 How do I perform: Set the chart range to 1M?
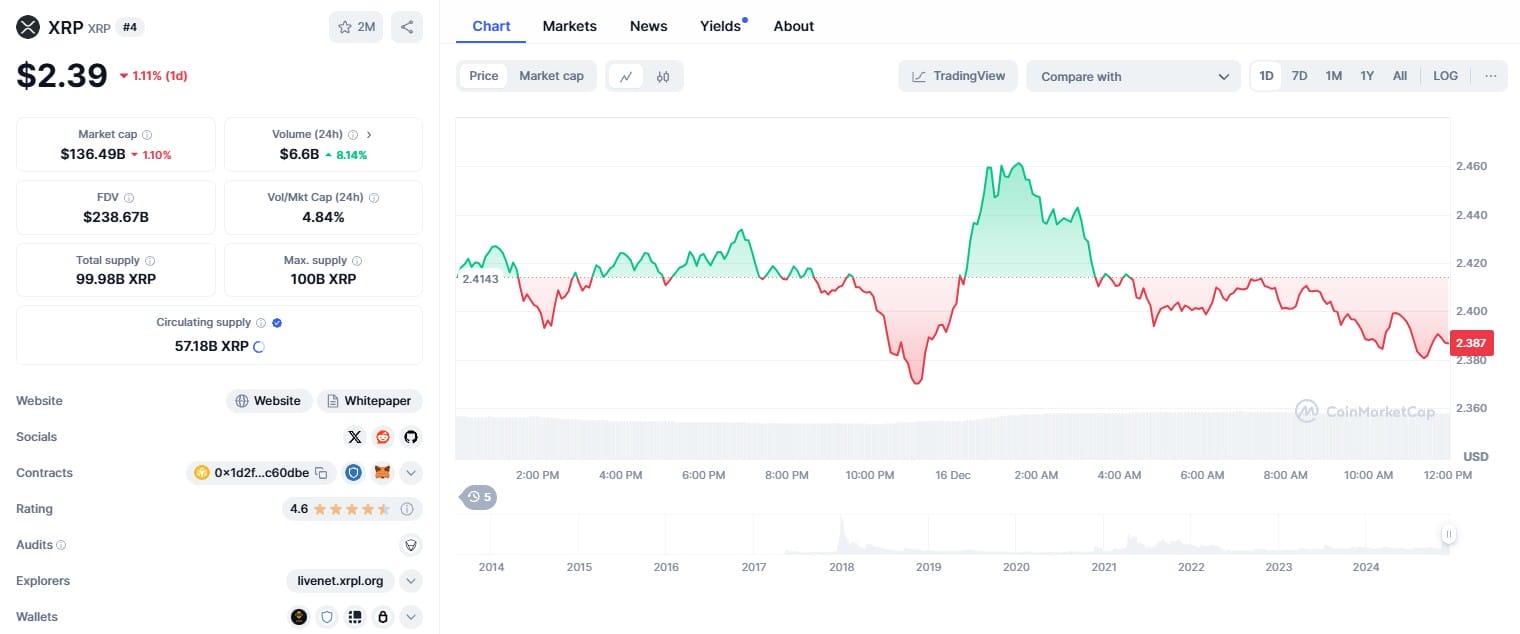(1333, 76)
